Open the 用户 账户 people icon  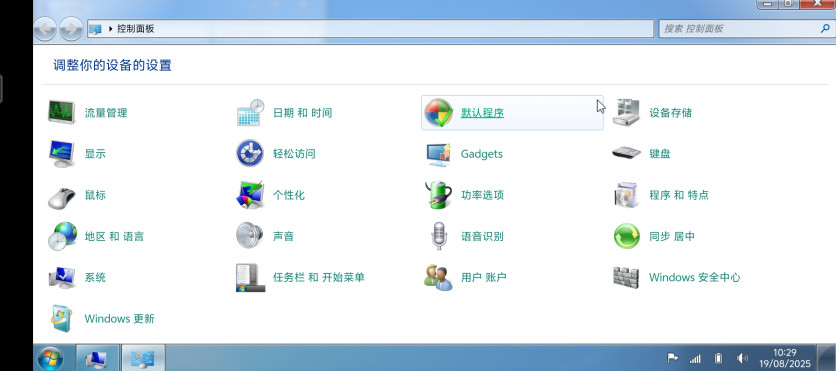click(438, 277)
